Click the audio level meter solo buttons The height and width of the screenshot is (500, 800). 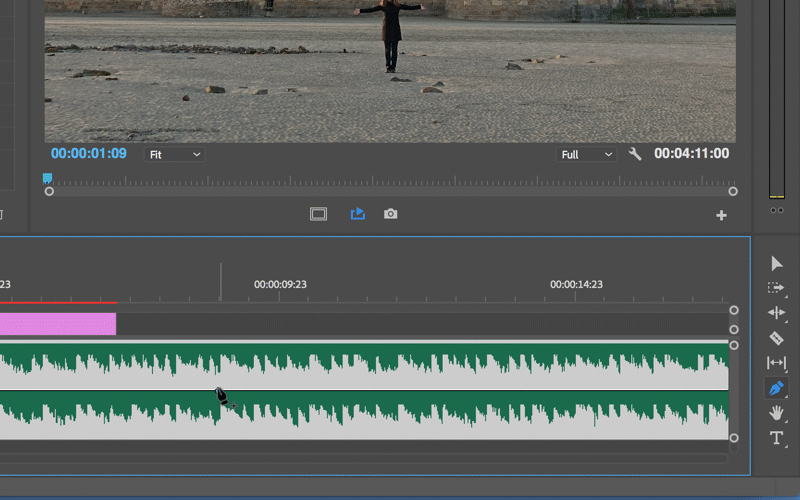click(777, 210)
